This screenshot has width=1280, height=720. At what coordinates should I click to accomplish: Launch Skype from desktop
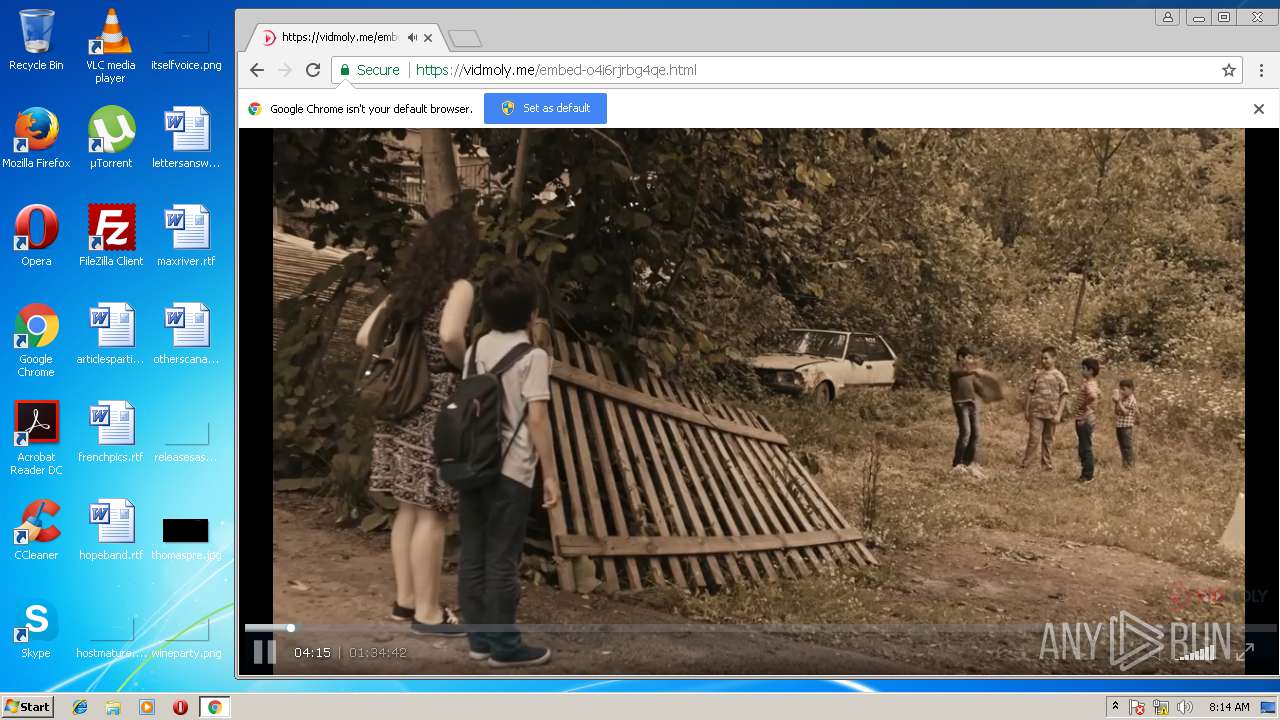tap(36, 628)
